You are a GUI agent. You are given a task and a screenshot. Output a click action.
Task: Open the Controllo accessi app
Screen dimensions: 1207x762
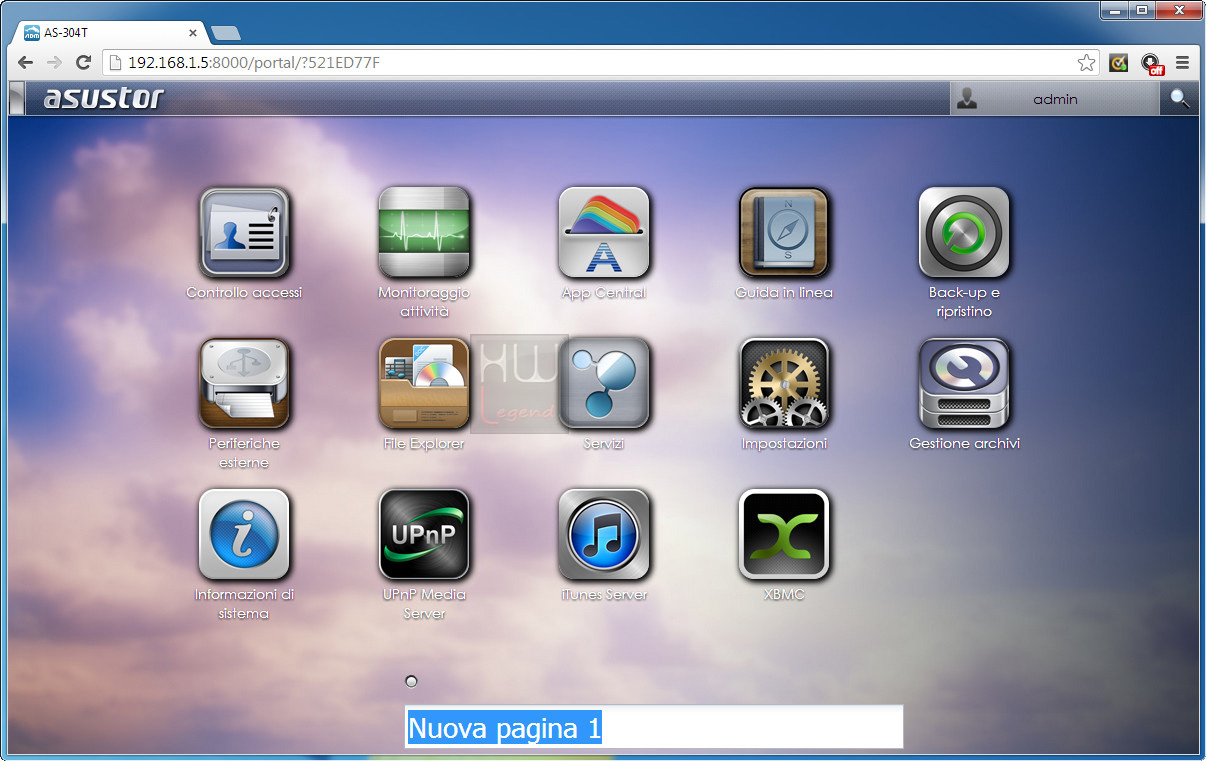click(244, 233)
